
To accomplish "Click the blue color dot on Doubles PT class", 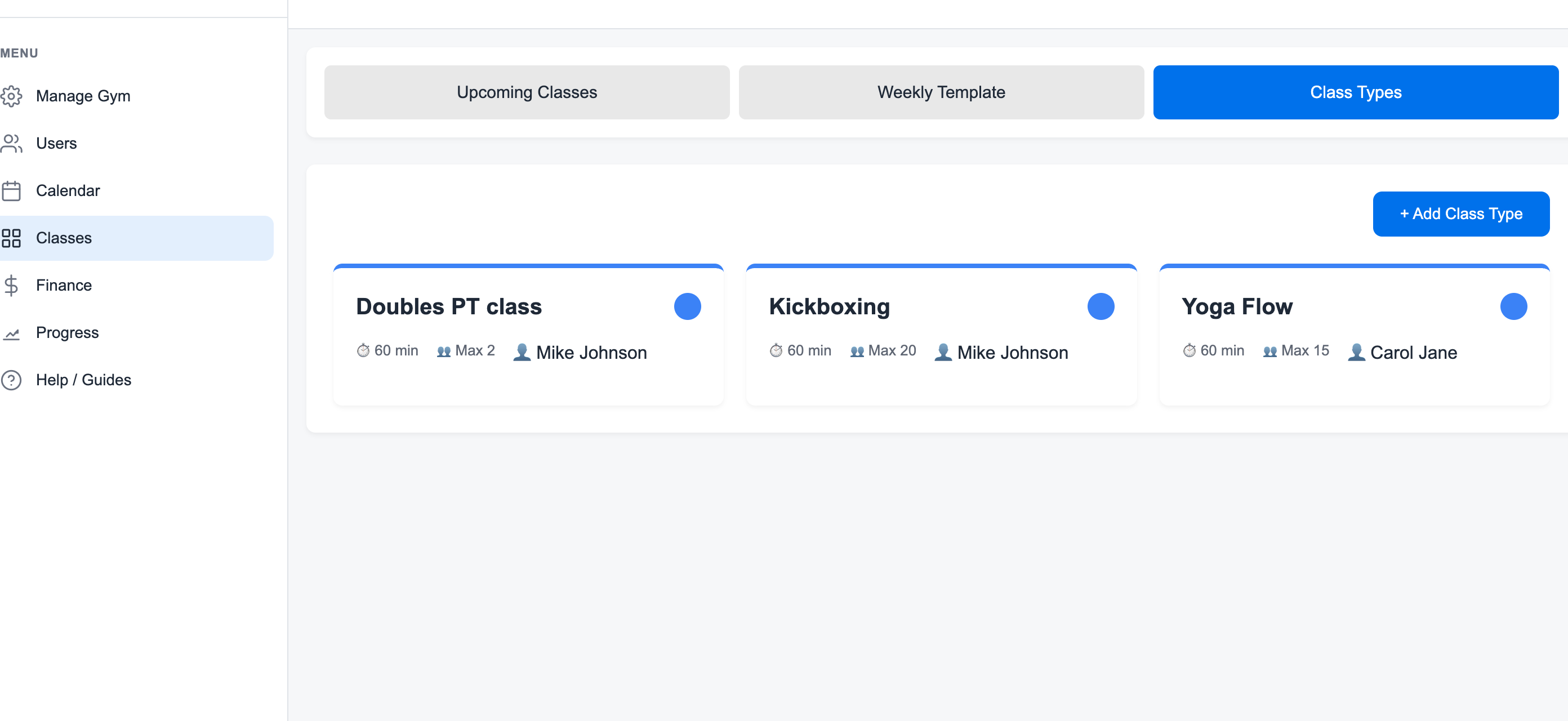I will coord(687,306).
